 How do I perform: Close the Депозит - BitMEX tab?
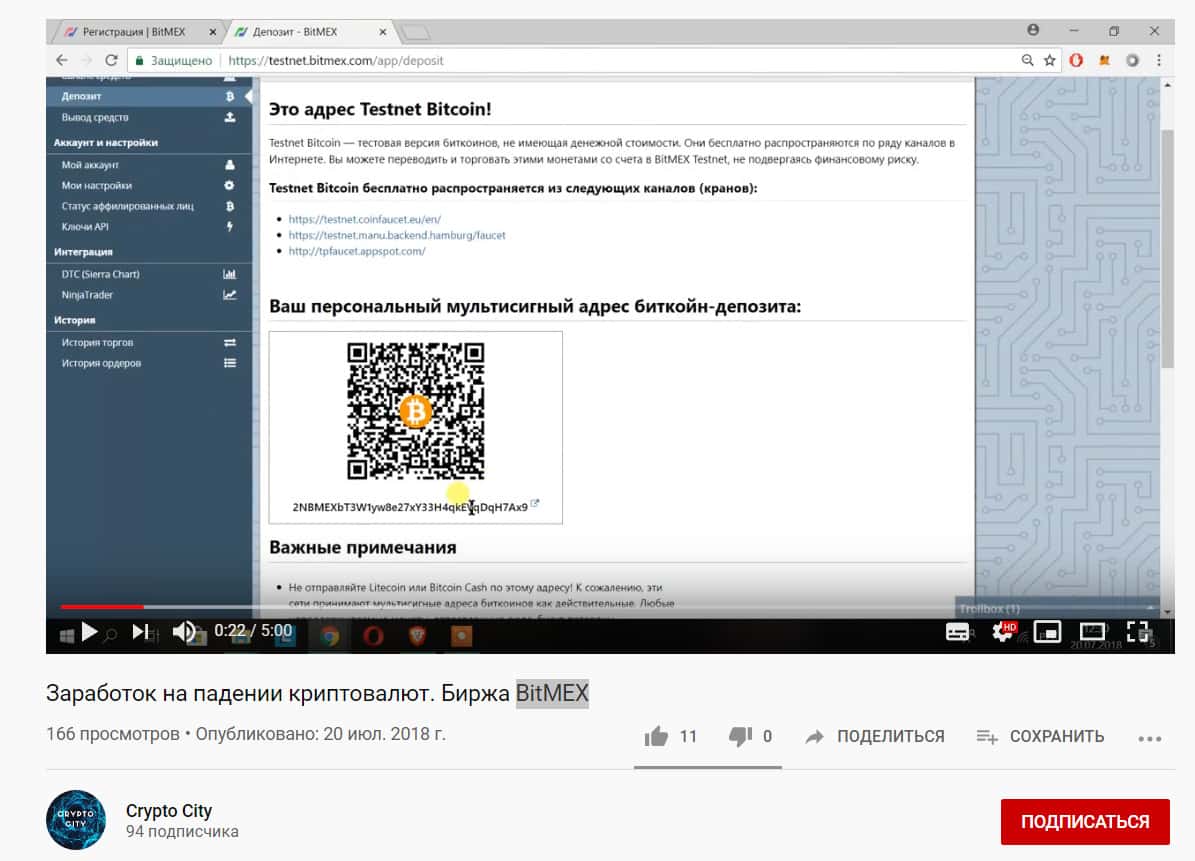pyautogui.click(x=383, y=32)
